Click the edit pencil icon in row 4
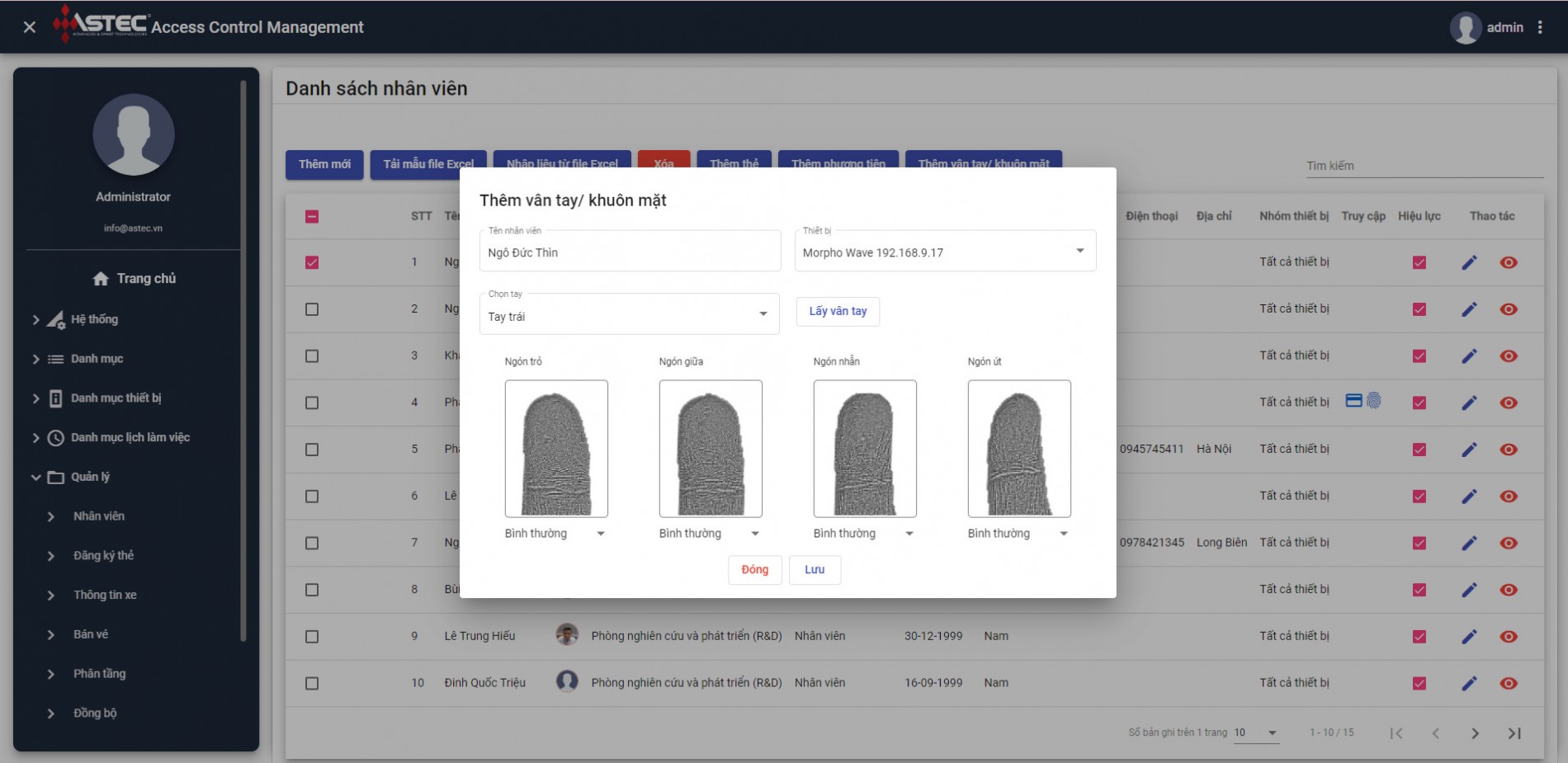Viewport: 1568px width, 763px height. pyautogui.click(x=1469, y=403)
